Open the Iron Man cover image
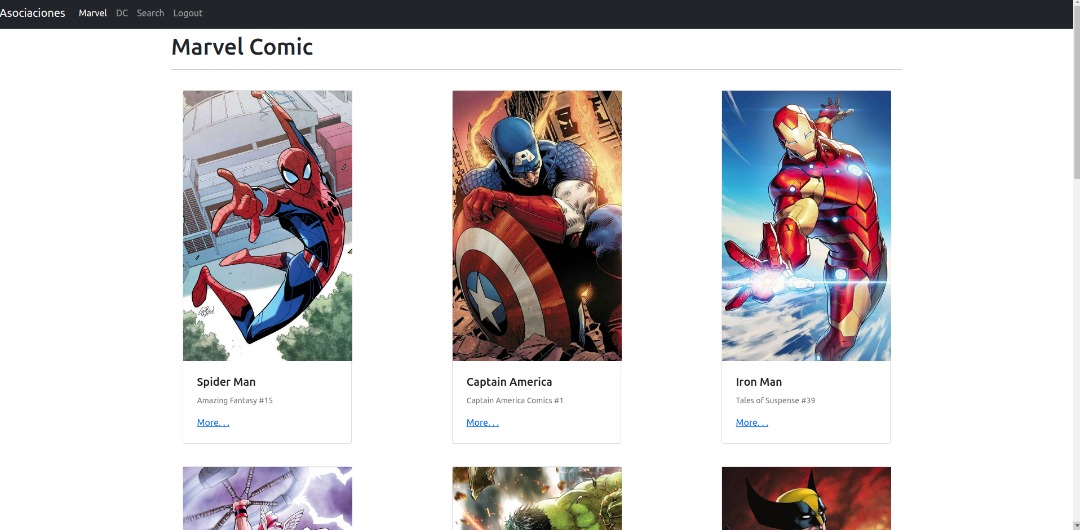The width and height of the screenshot is (1080, 530). [806, 225]
